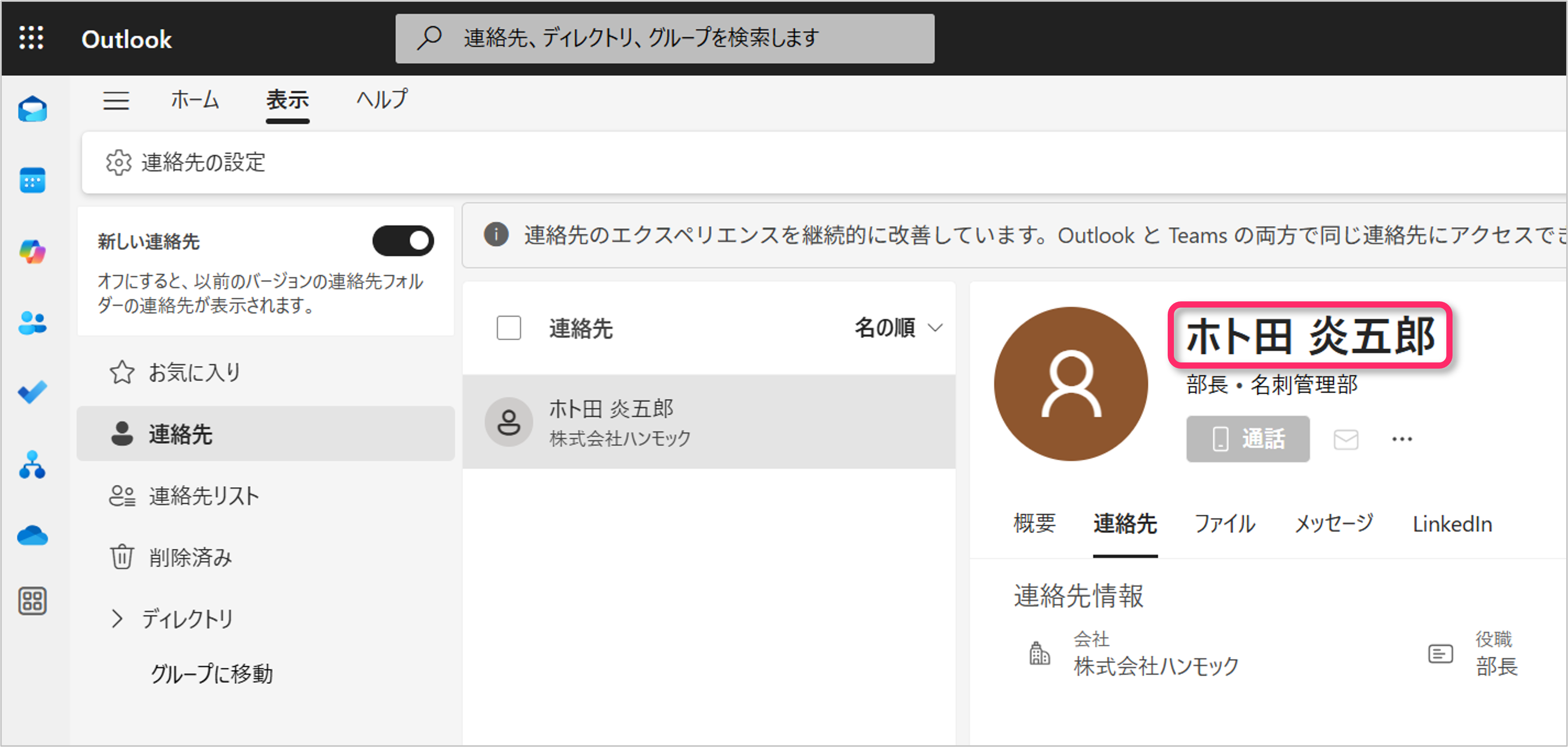1568x747 pixels.
Task: Collapse navigation pane with hamburger icon
Action: tap(115, 100)
